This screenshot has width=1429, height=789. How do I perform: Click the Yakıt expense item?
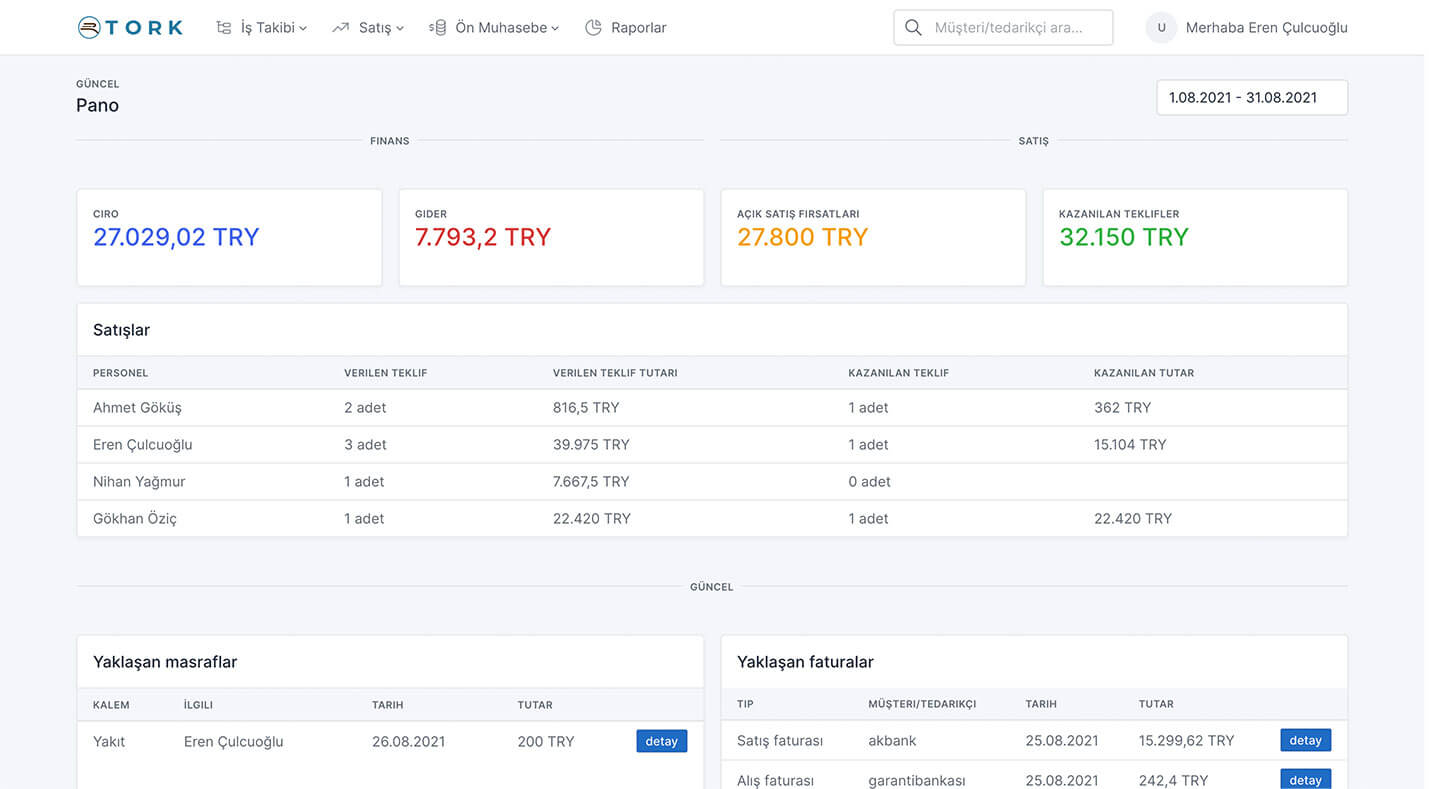point(109,742)
